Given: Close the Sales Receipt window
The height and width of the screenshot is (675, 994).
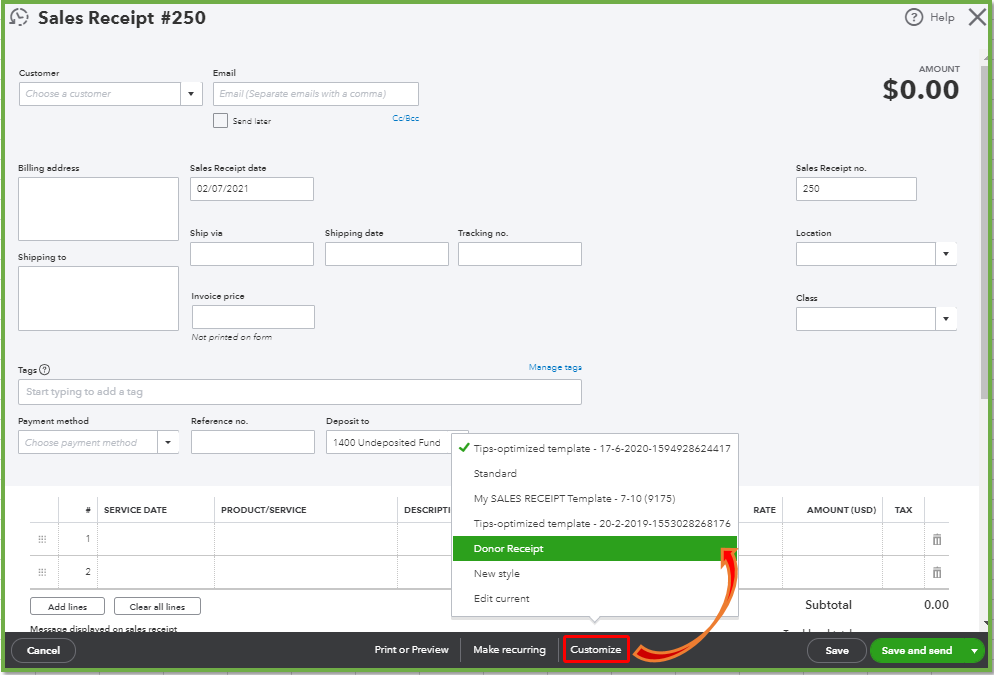Looking at the screenshot, I should coord(977,17).
